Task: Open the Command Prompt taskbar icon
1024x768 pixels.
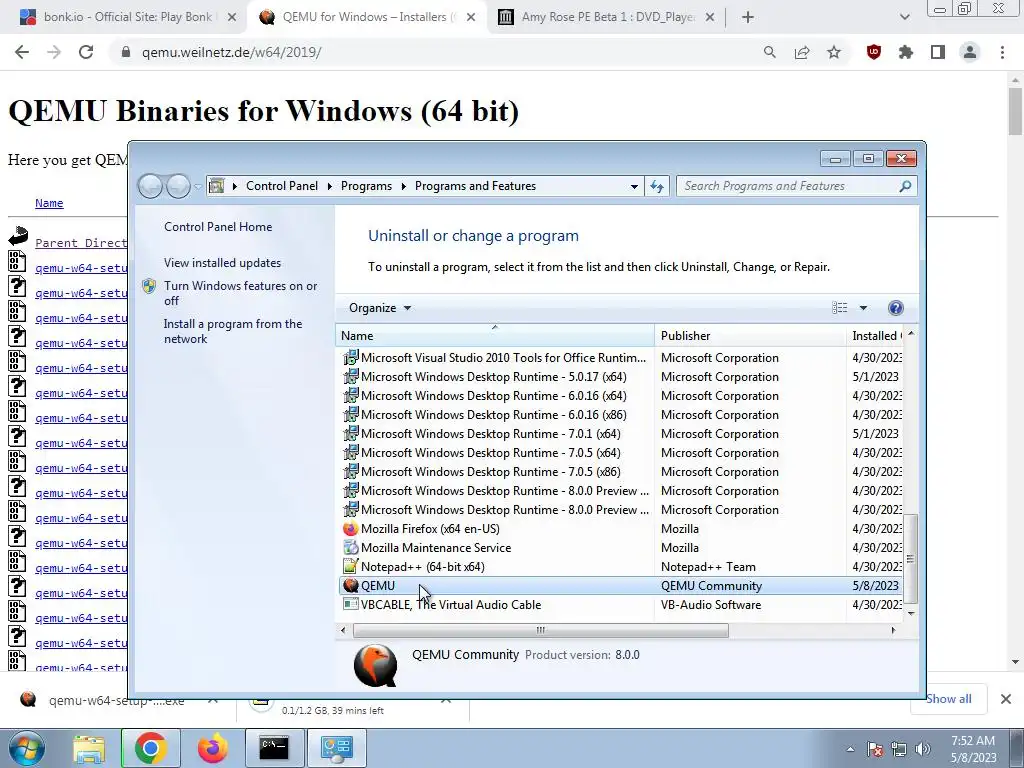Action: pos(274,748)
